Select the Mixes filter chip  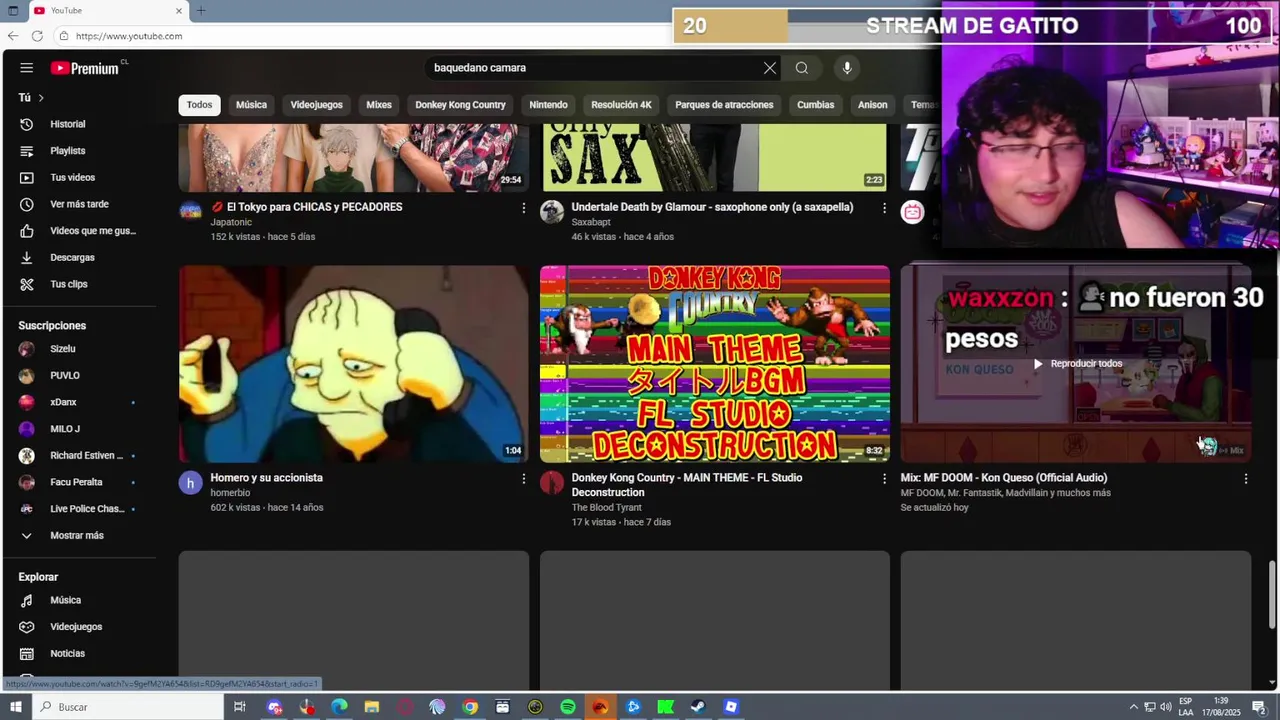pyautogui.click(x=379, y=105)
